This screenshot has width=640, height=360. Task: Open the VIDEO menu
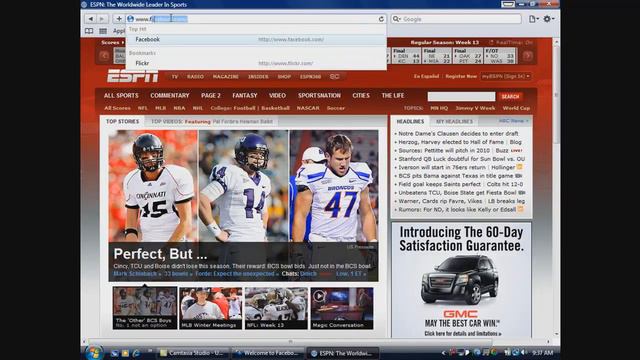pos(277,96)
